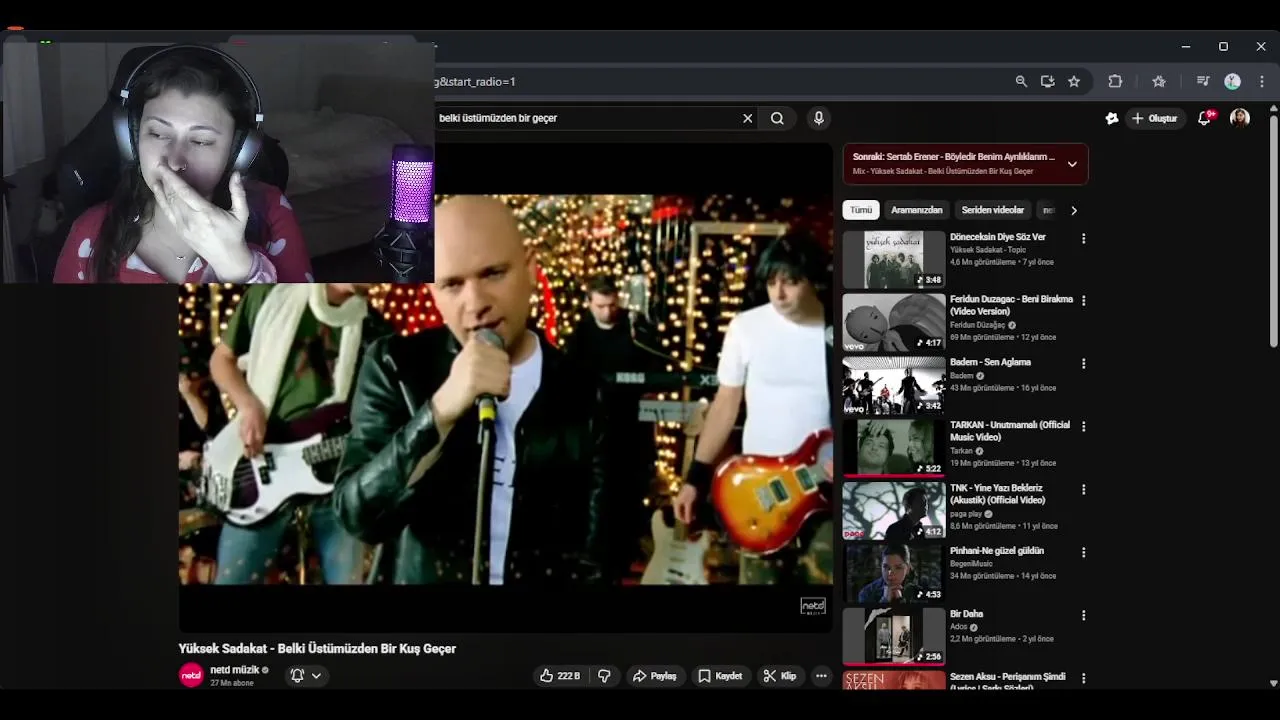Screen dimensions: 1280x720
Task: Open options menu for Perişanım Şimdi video
Action: coord(1083,679)
